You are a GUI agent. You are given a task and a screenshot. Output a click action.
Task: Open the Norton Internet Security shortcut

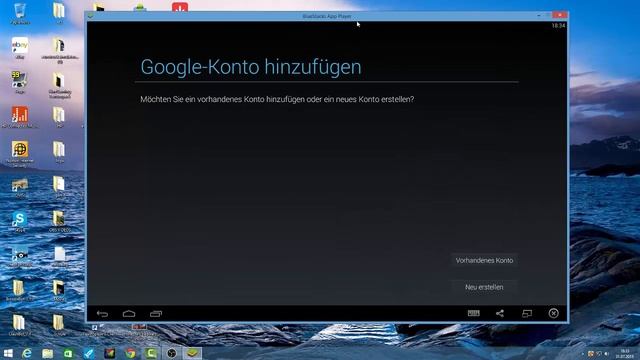[20, 153]
